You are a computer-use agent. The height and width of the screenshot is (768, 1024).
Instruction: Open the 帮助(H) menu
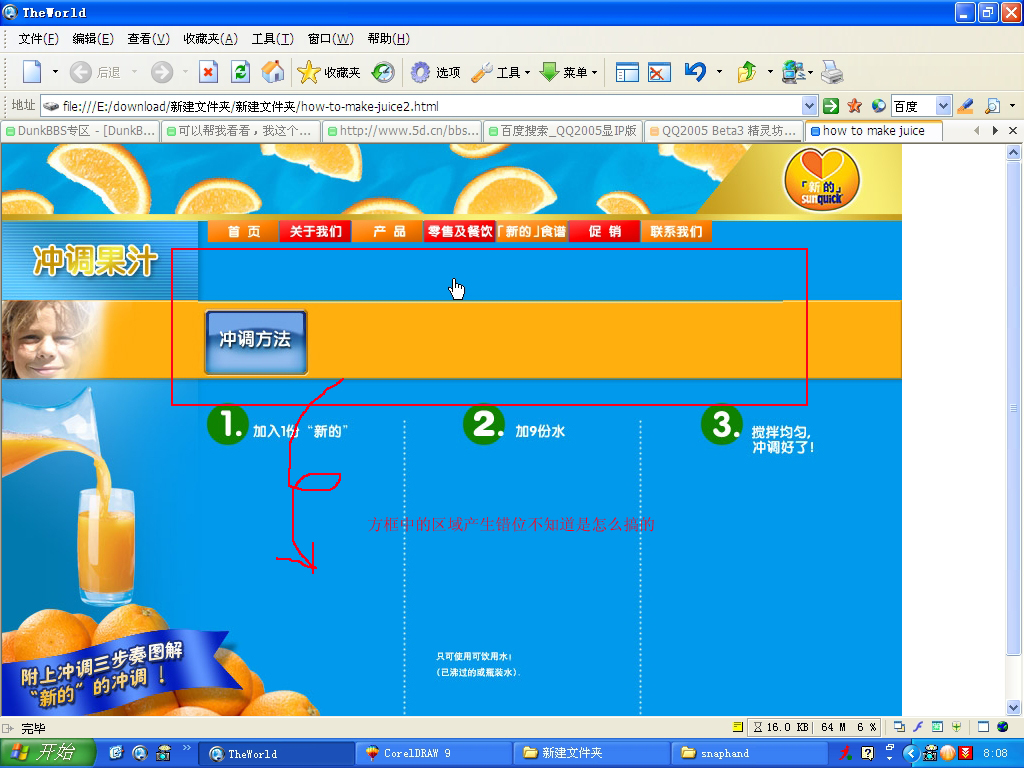point(389,39)
